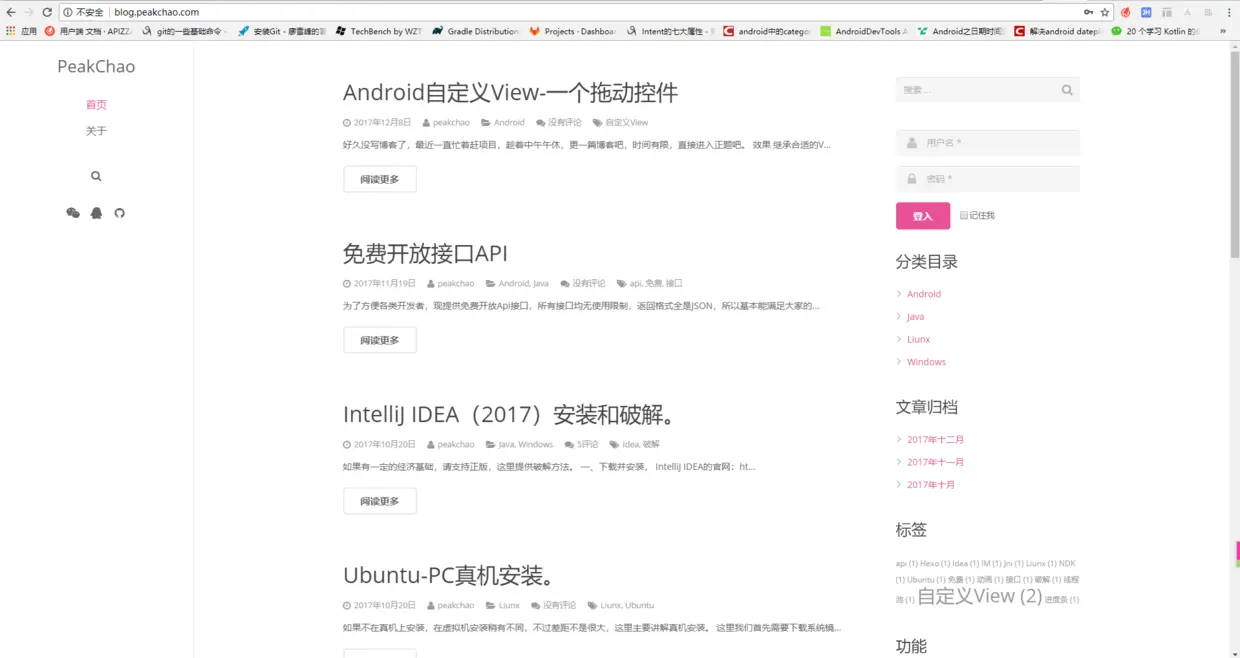Click the search magnifier icon in left sidebar
This screenshot has width=1240, height=658.
[96, 176]
